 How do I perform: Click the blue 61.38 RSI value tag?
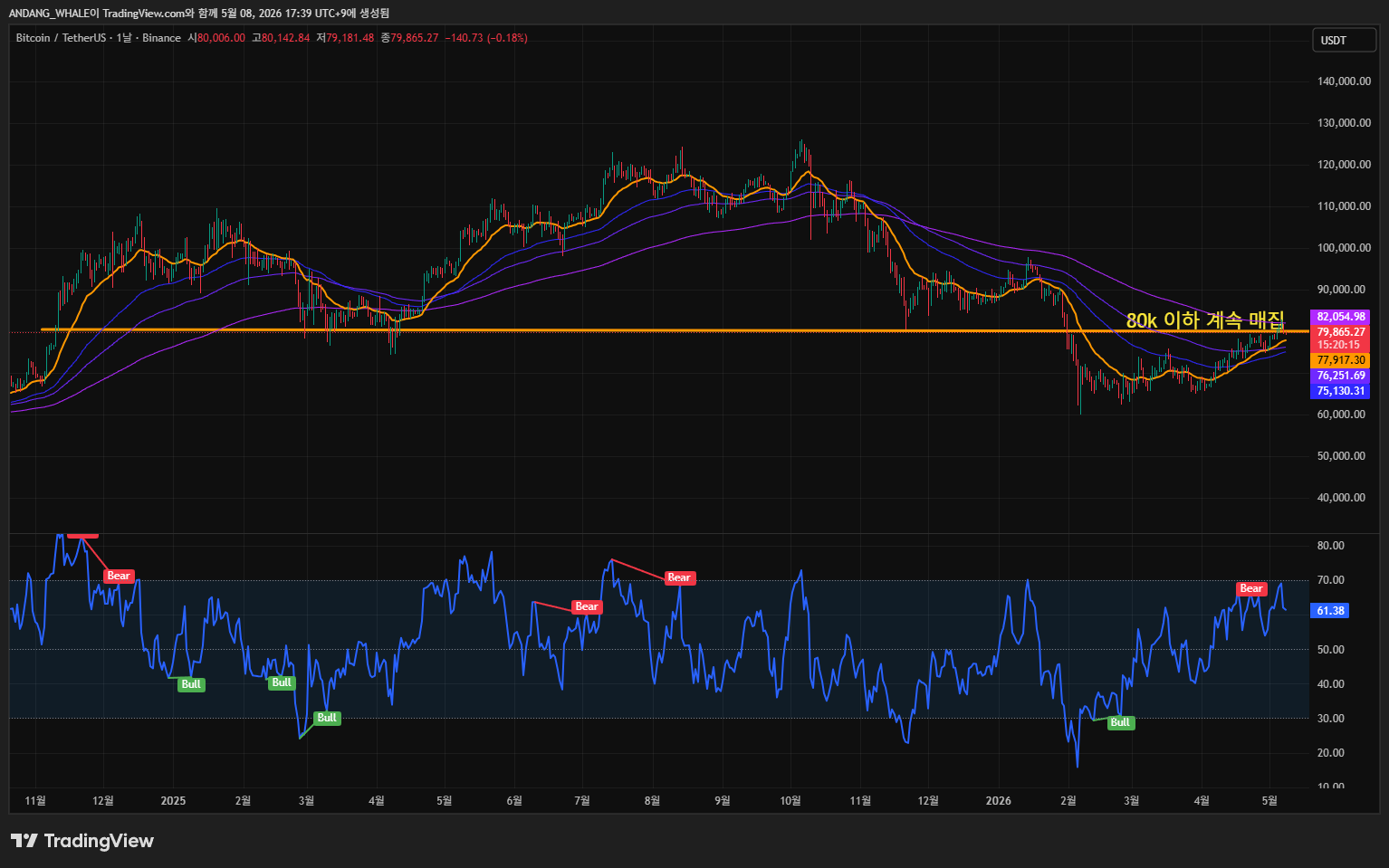[x=1330, y=611]
